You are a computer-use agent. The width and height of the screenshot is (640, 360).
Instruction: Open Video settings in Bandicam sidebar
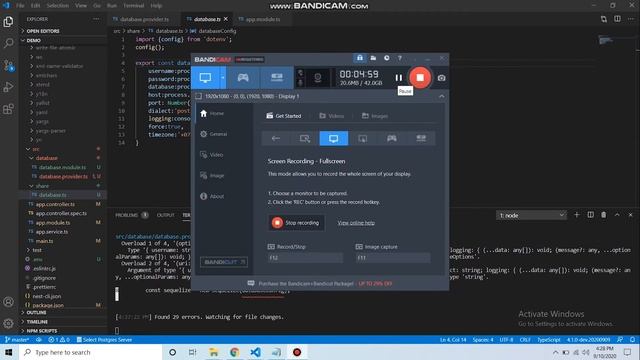pyautogui.click(x=212, y=155)
